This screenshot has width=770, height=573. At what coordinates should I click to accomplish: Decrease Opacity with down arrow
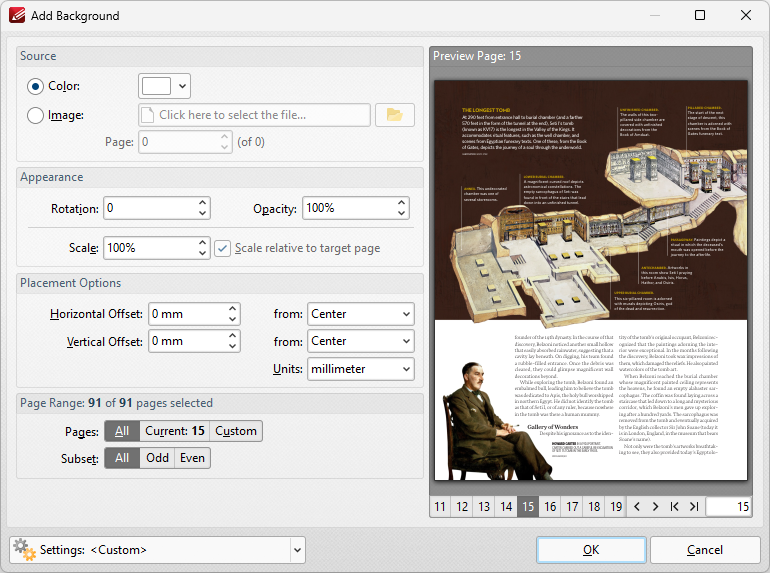click(x=401, y=214)
